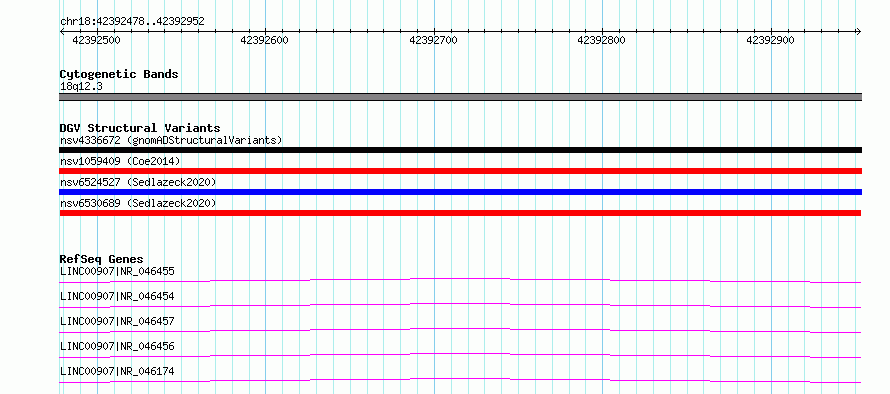Click the ruler tick label 42392600
The image size is (890, 394).
(x=265, y=40)
